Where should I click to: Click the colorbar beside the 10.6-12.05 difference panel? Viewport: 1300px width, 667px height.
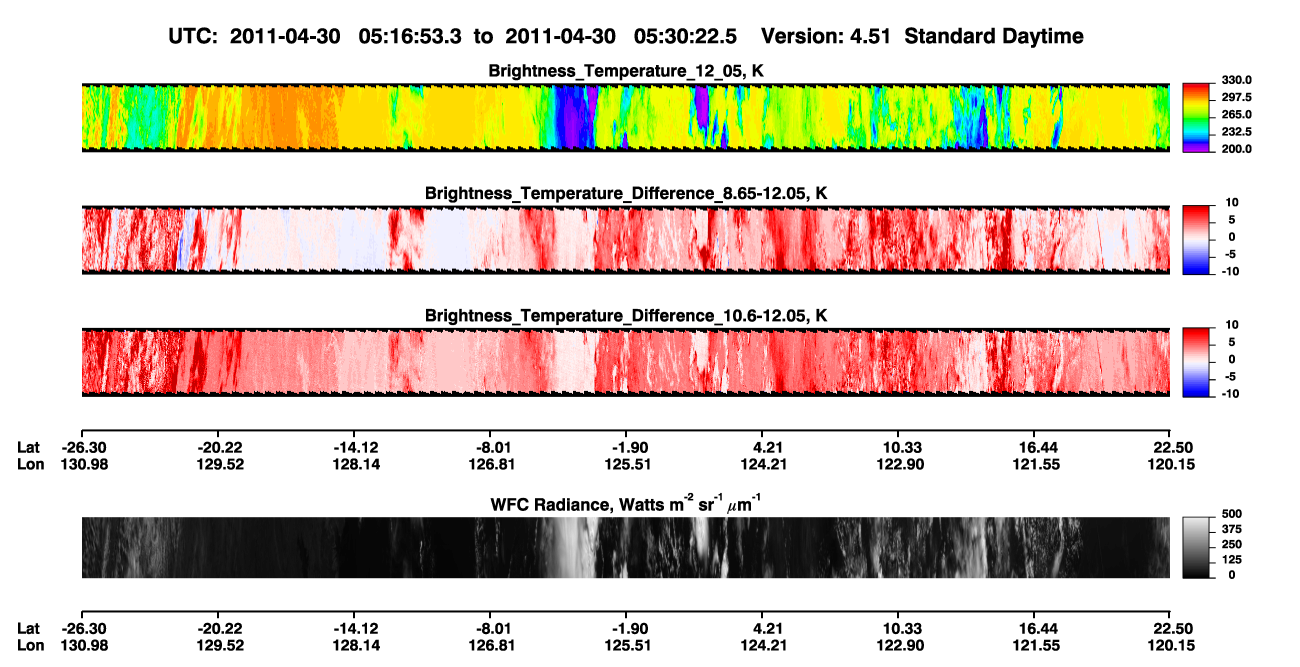click(x=1195, y=361)
